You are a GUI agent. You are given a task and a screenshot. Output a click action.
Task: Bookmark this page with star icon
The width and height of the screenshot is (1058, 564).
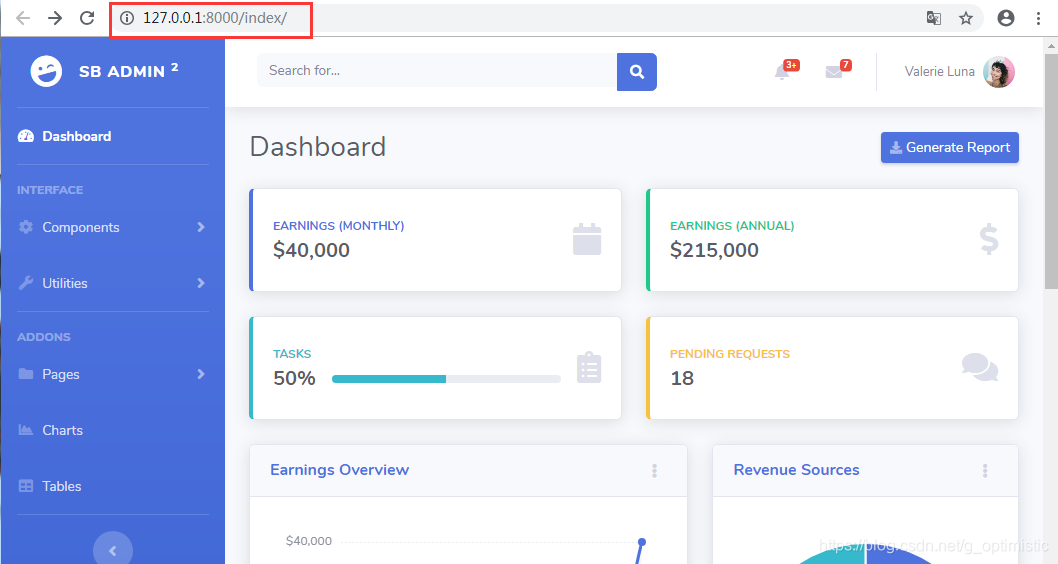click(x=966, y=18)
